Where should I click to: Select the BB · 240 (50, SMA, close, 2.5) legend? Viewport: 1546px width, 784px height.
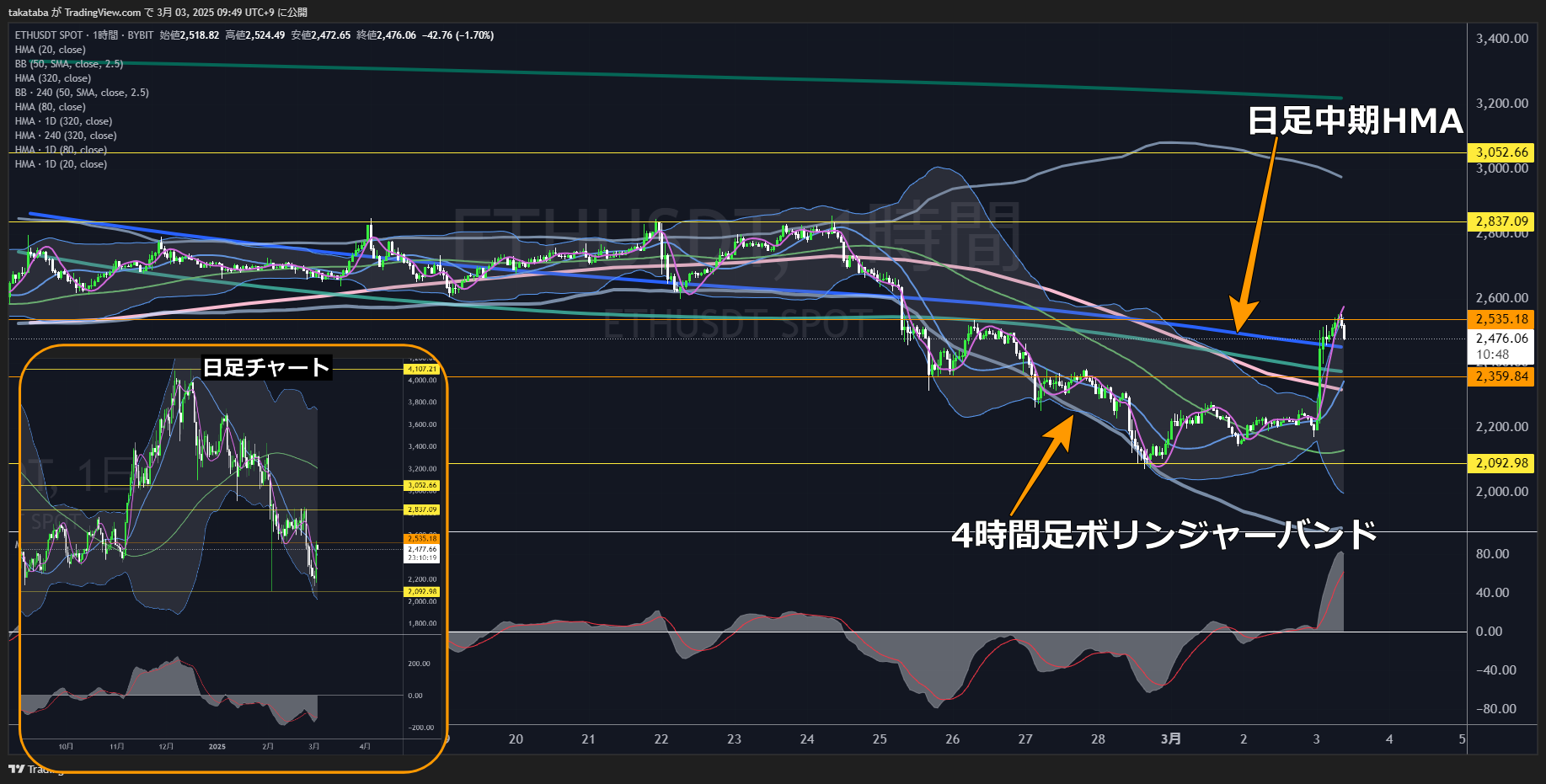pos(82,93)
